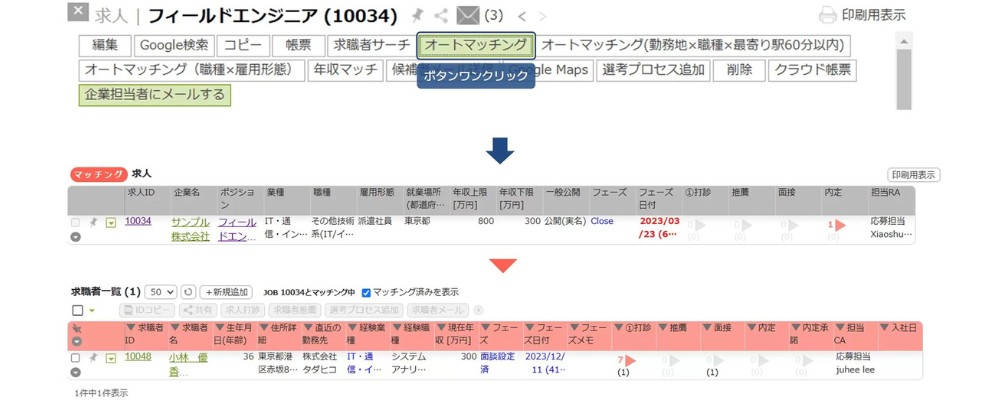Expand the row menu for job 10034
This screenshot has height=400, width=1000.
click(x=111, y=223)
